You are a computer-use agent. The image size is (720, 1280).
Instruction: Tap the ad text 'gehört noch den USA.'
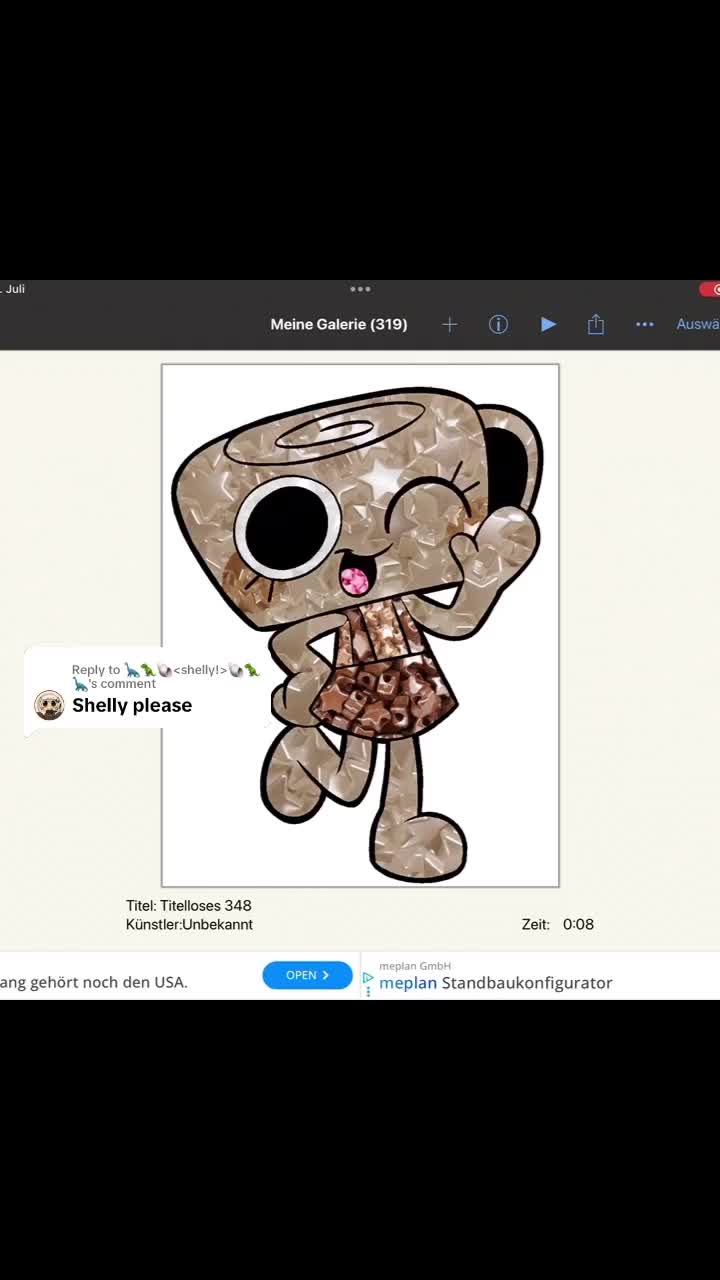(108, 982)
